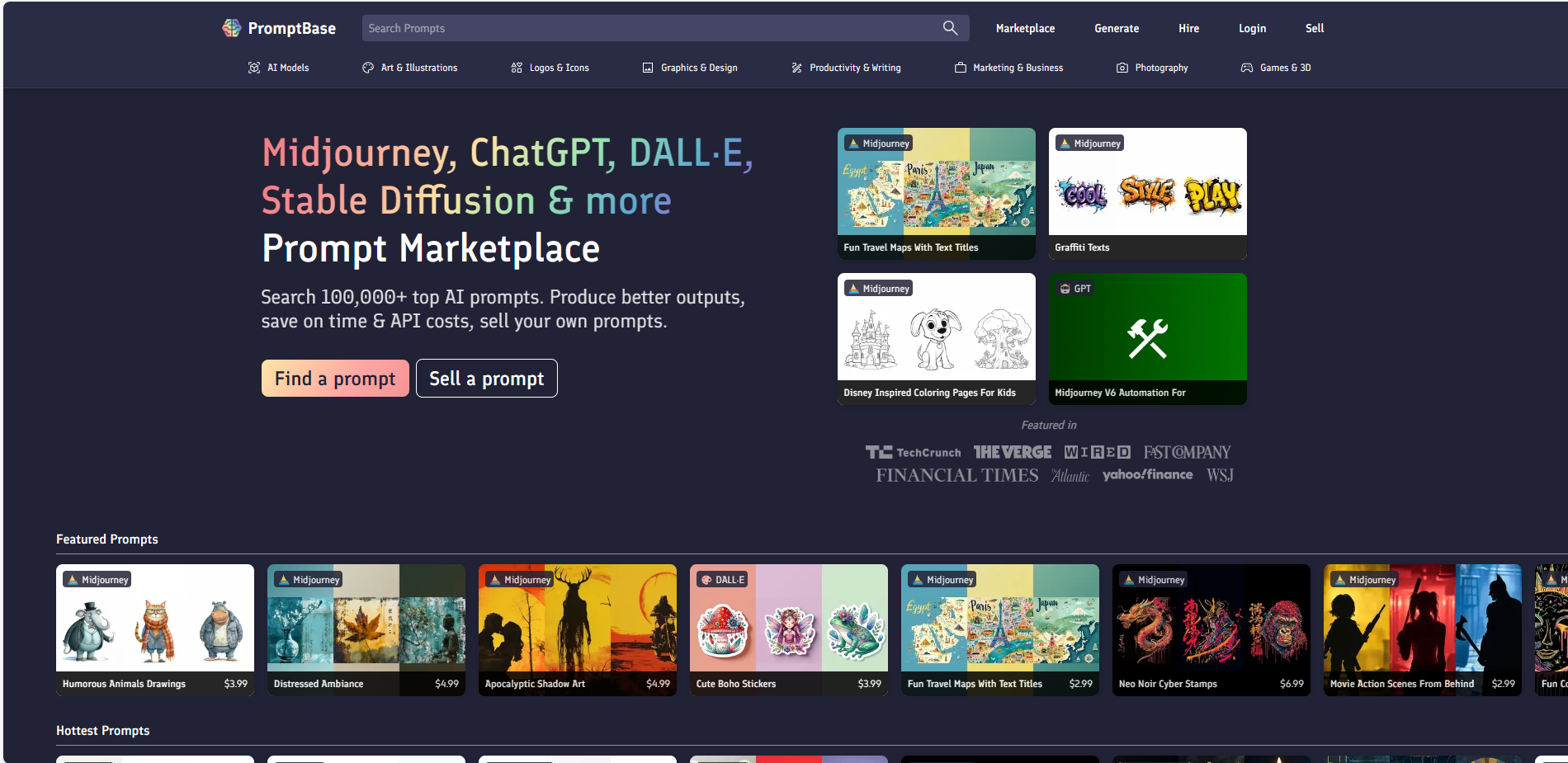Select the Games & 3D category label
The image size is (1568, 763).
pos(1285,68)
